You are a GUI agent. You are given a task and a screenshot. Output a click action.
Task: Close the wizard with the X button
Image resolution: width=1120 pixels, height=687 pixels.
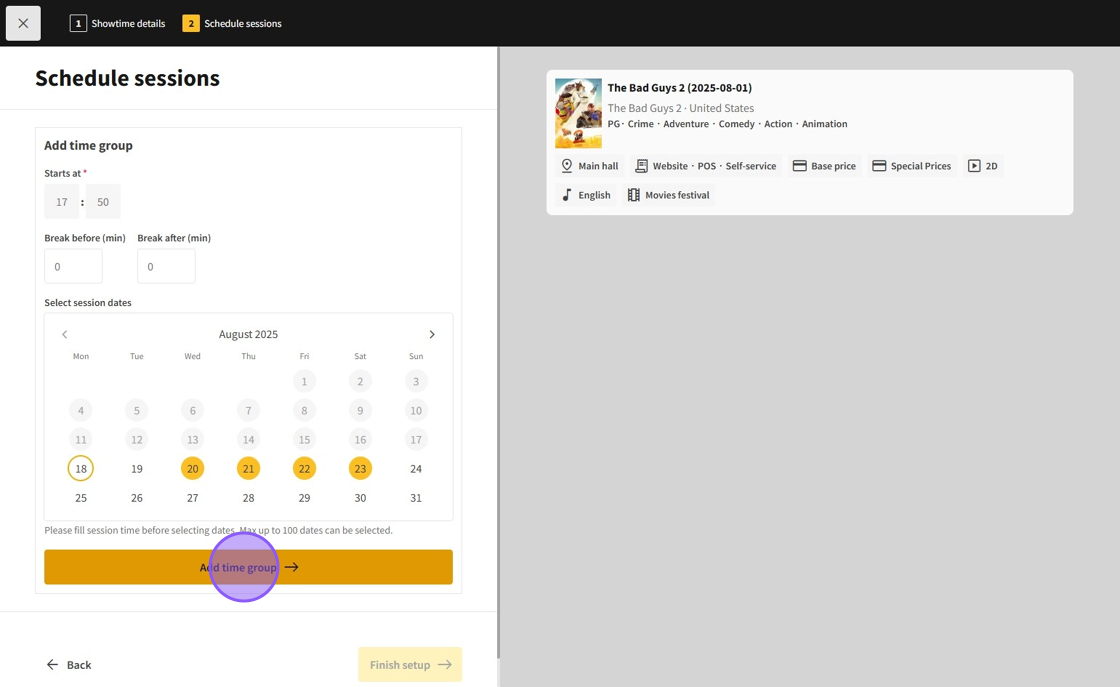coord(23,23)
